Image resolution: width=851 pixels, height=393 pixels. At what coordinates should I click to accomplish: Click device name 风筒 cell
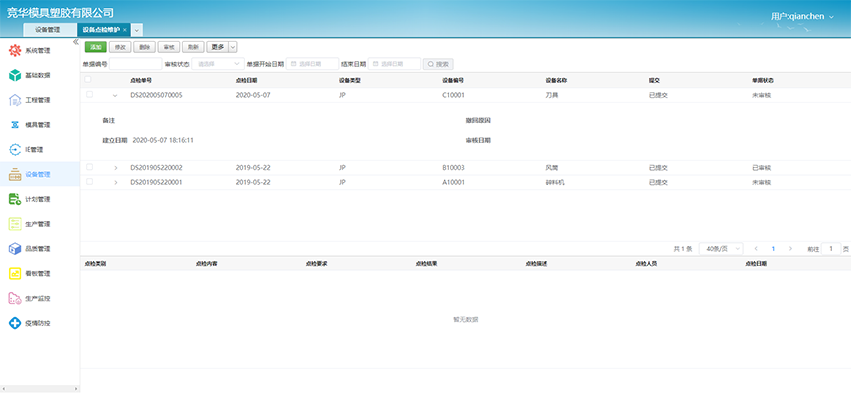[551, 168]
